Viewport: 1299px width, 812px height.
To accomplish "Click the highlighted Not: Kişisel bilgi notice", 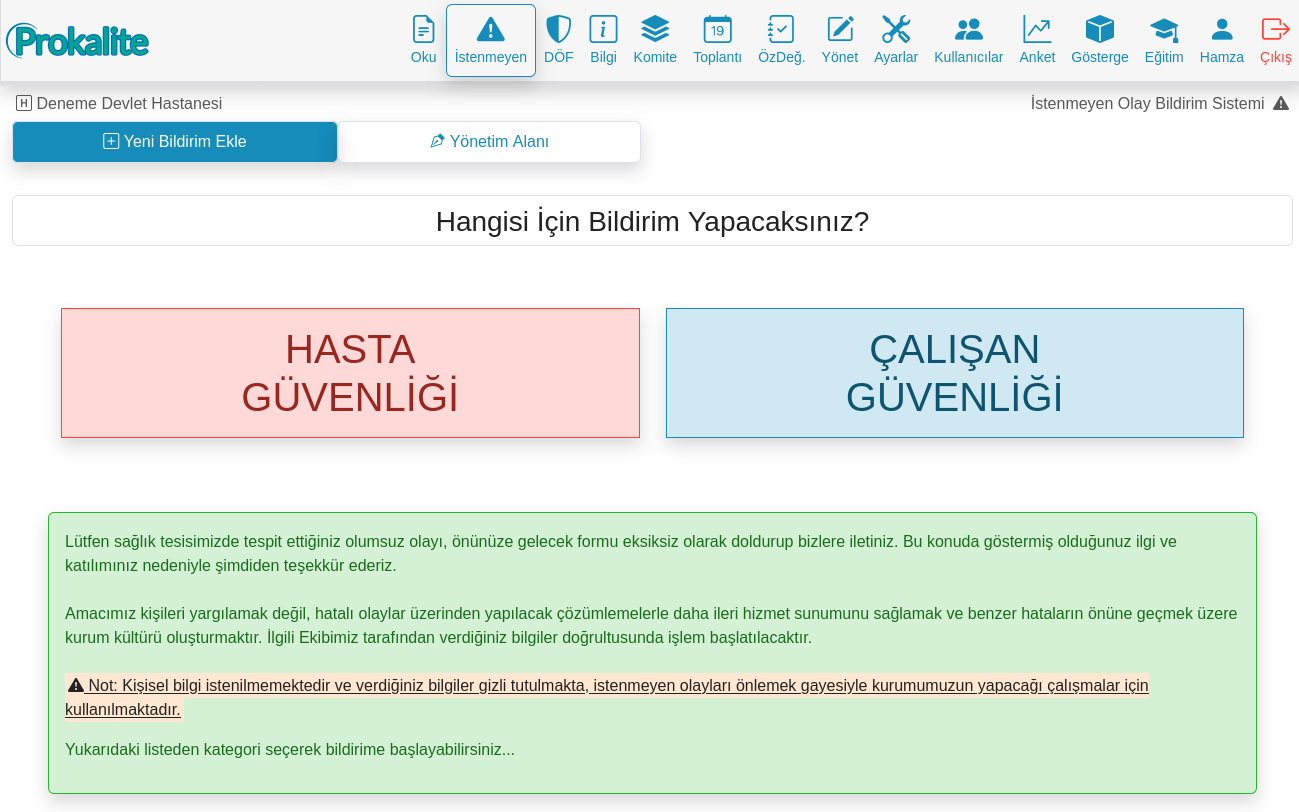I will tap(607, 697).
